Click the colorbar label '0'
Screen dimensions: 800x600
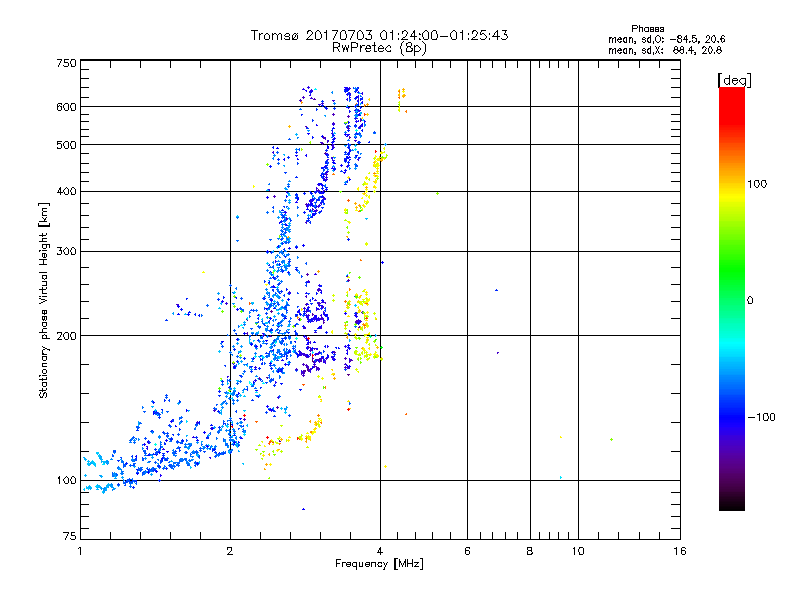coord(750,301)
